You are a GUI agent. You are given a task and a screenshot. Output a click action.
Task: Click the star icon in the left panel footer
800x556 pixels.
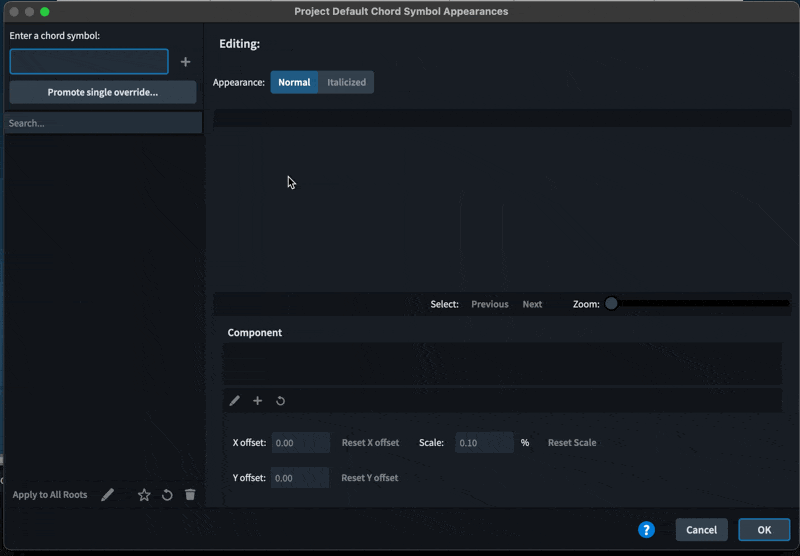[x=144, y=495]
